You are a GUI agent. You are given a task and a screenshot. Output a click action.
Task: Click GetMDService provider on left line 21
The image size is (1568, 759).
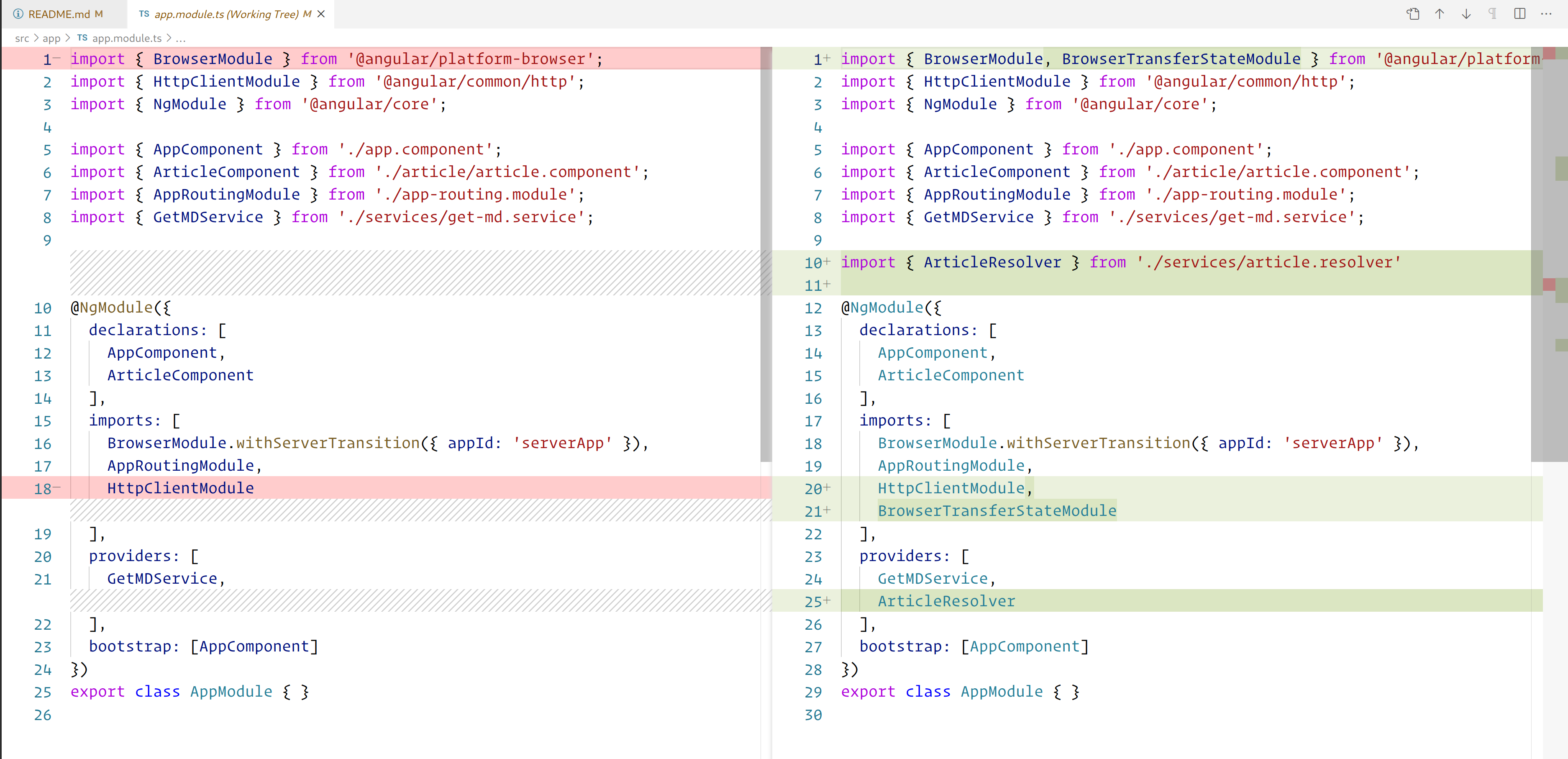click(x=166, y=579)
